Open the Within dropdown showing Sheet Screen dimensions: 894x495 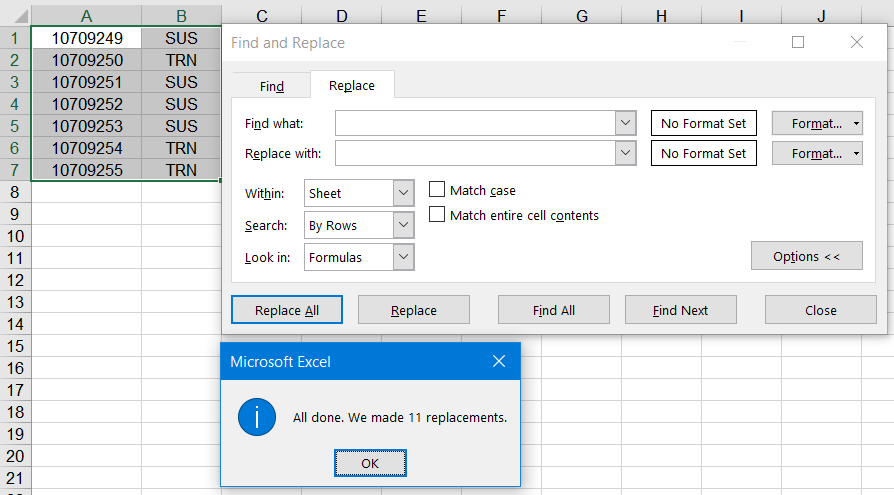coord(359,193)
